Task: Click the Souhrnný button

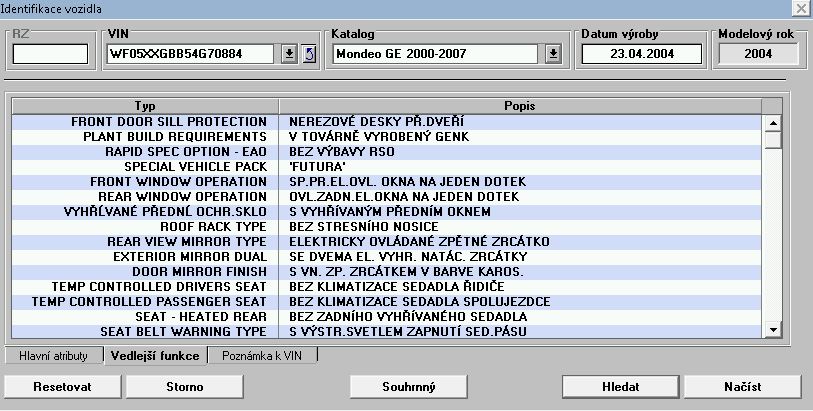Action: coord(410,386)
